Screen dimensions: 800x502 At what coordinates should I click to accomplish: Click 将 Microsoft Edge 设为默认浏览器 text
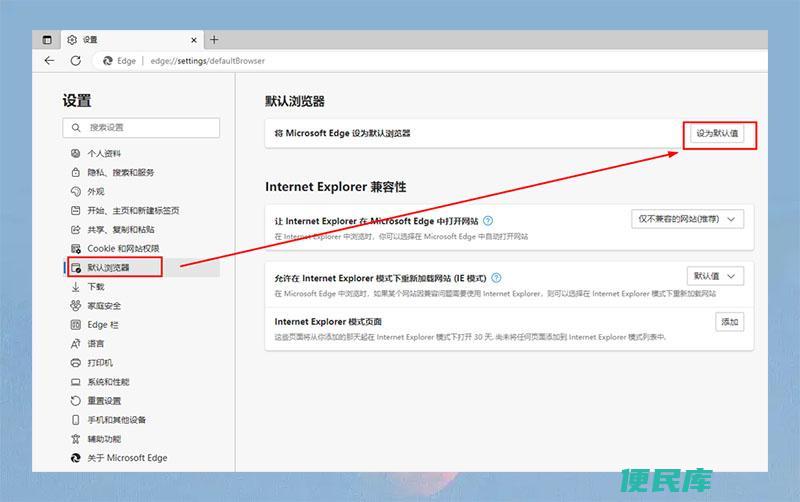point(342,133)
